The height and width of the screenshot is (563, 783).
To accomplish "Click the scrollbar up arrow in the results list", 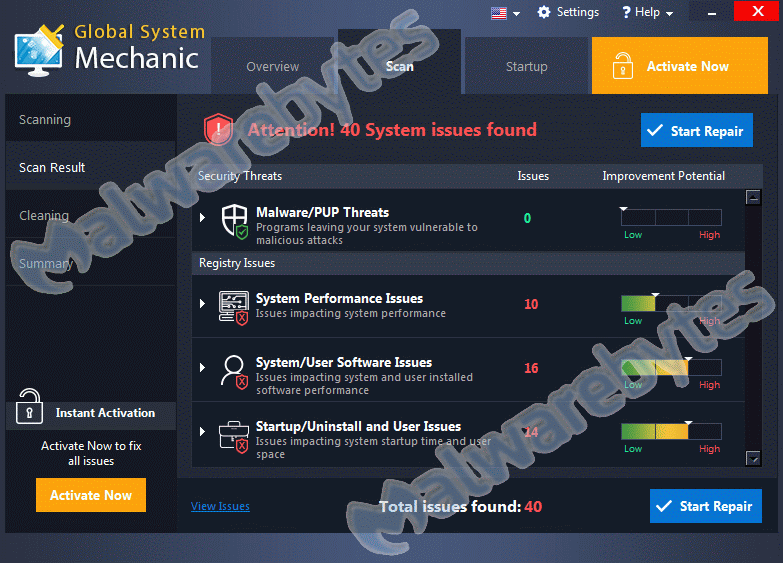I will pos(753,197).
